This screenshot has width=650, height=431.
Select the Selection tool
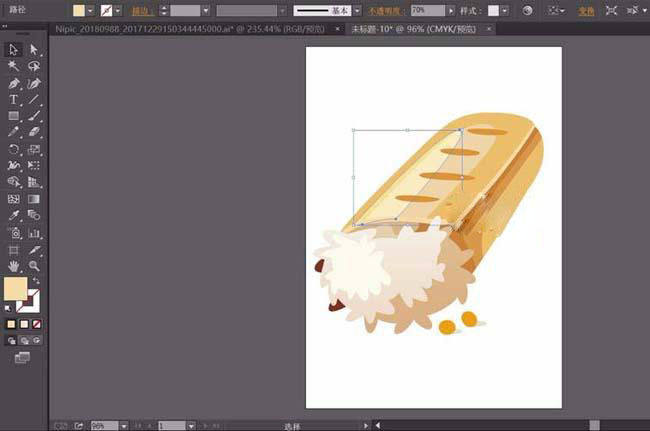13,50
